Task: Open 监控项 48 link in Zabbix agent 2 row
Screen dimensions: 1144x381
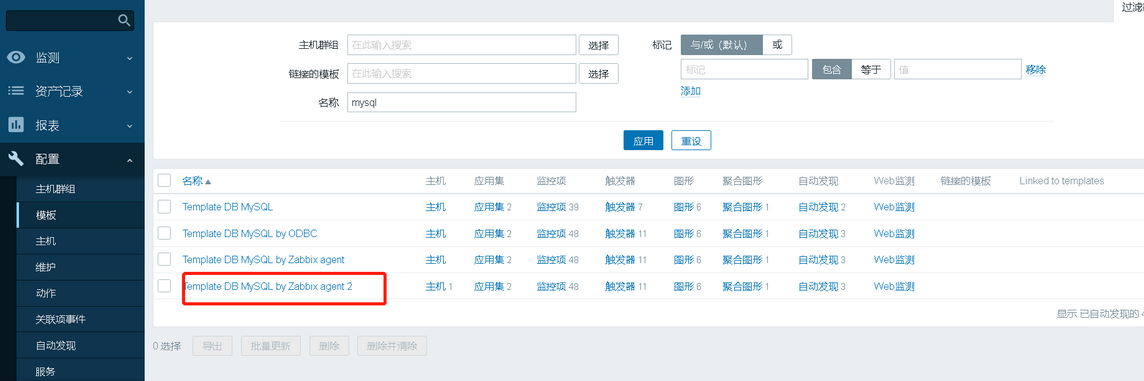Action: pos(552,286)
